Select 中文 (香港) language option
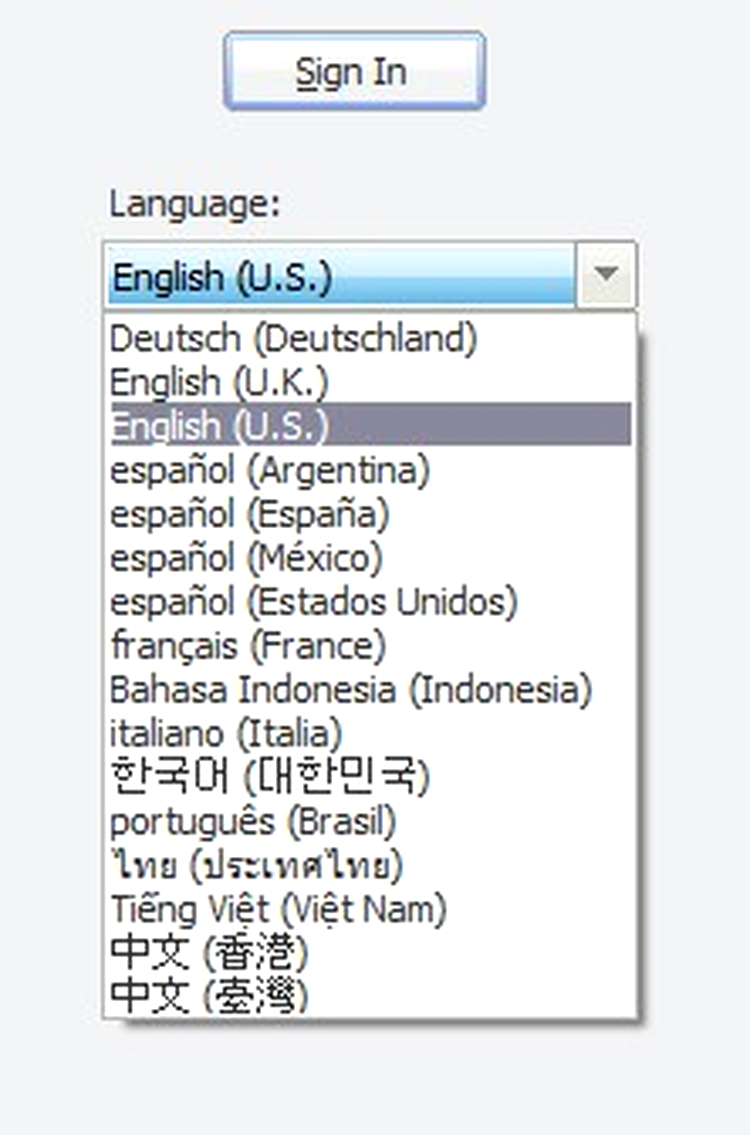The height and width of the screenshot is (1135, 750). click(x=370, y=953)
